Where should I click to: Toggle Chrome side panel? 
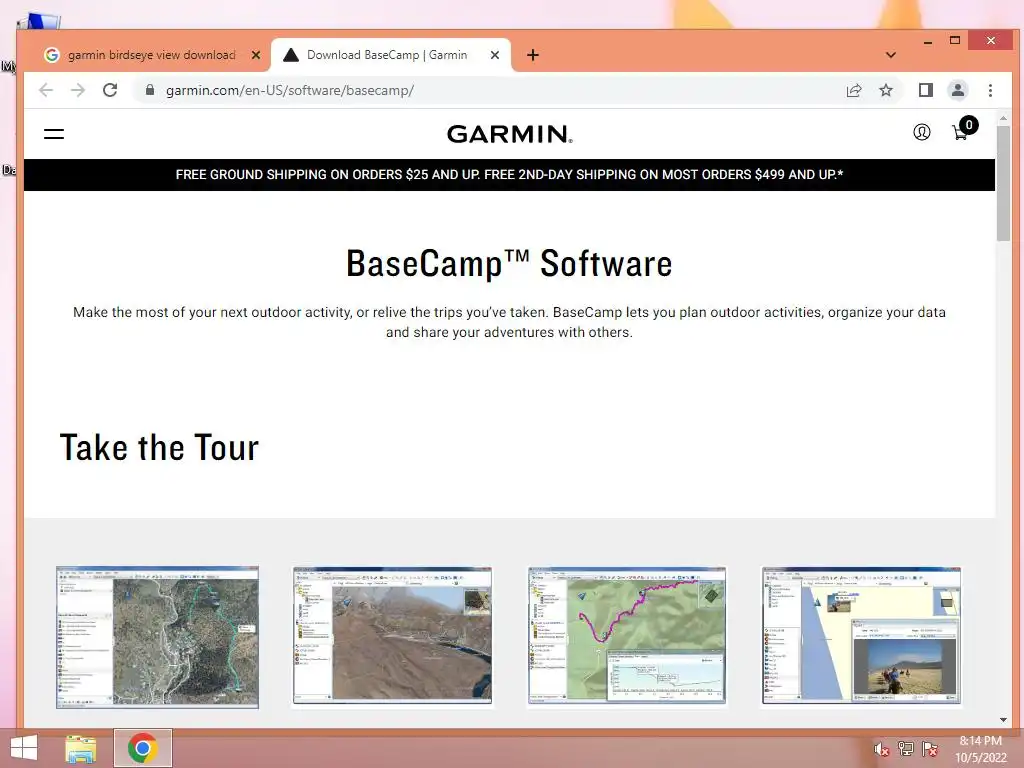pyautogui.click(x=925, y=90)
